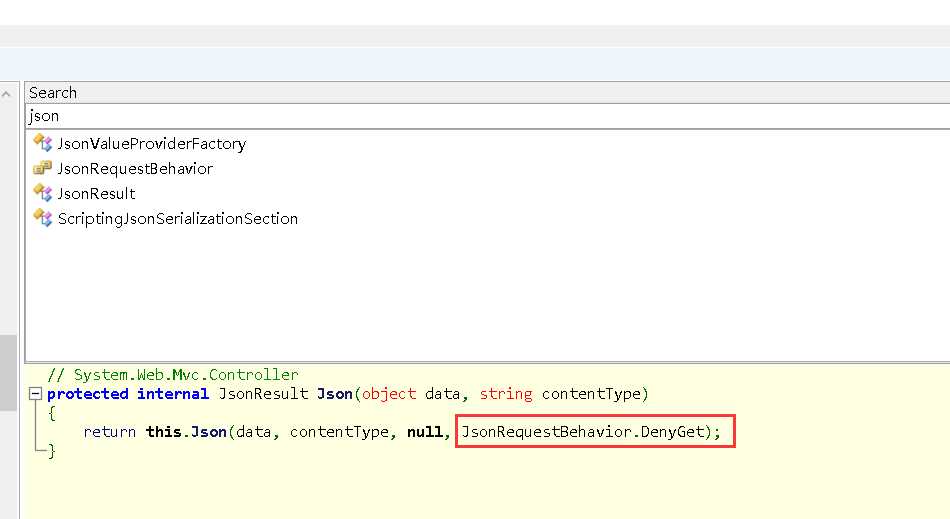Click the object keyword in signature
Viewport: 950px width, 519px height.
click(389, 394)
